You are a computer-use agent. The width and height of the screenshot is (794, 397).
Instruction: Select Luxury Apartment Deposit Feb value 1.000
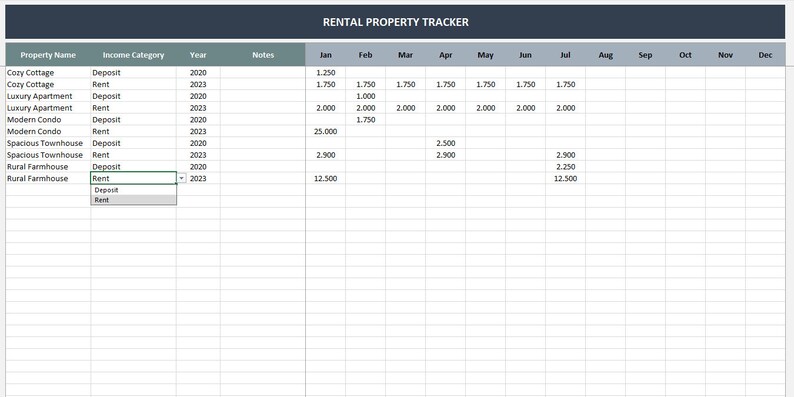[x=366, y=96]
